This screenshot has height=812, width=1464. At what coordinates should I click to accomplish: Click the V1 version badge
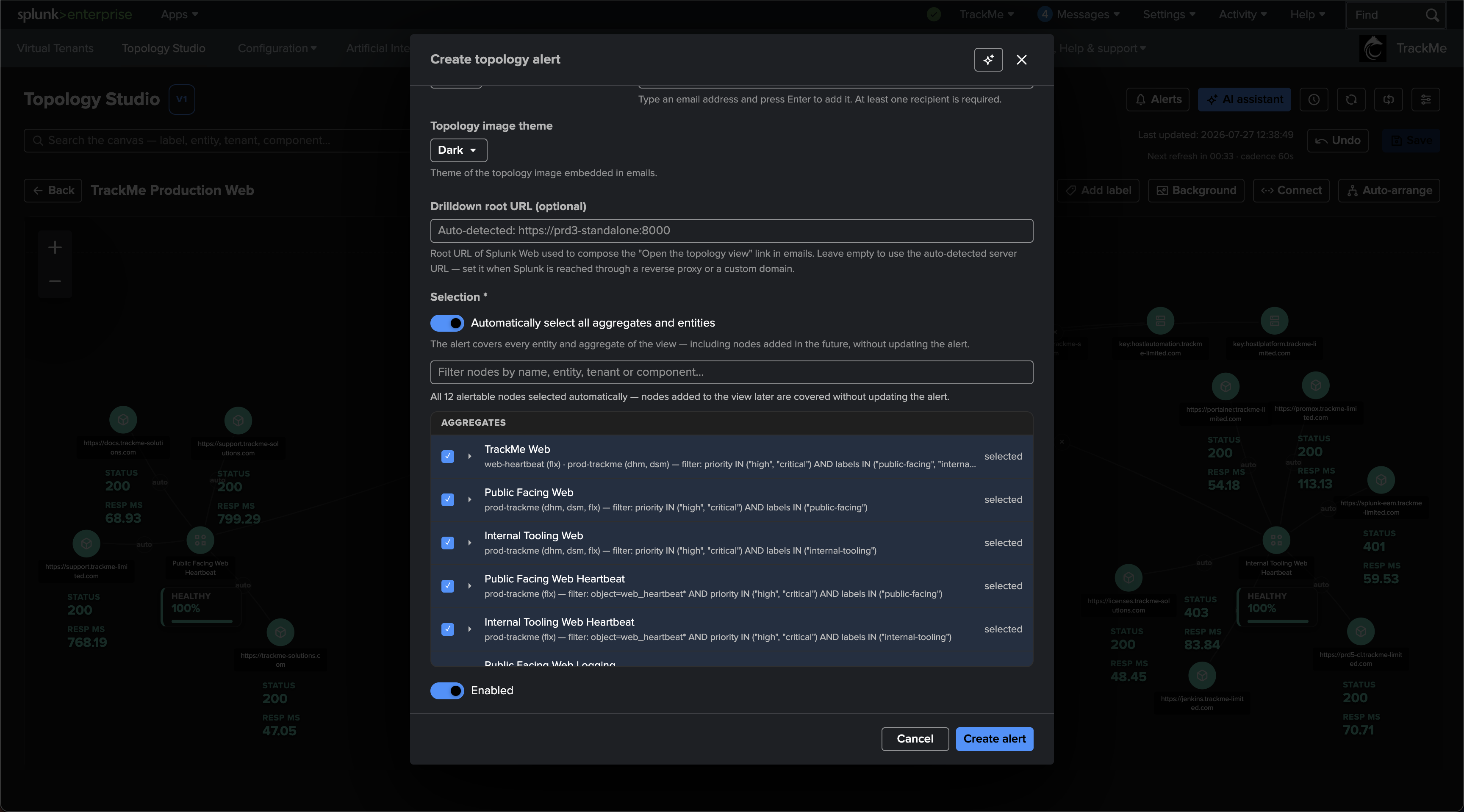pos(182,100)
